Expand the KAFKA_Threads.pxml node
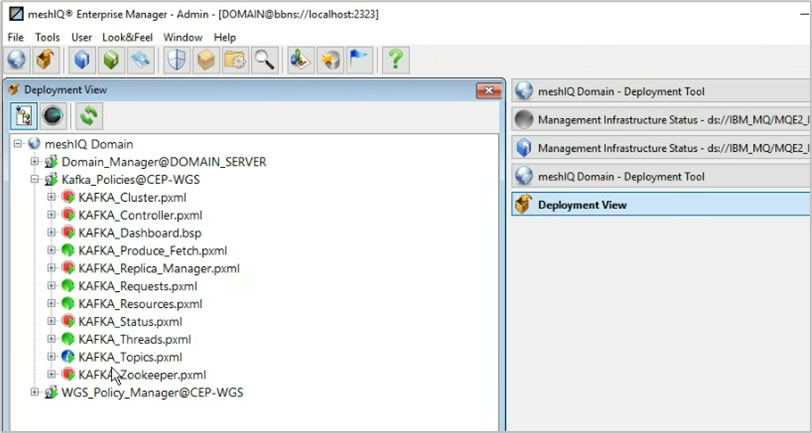This screenshot has width=812, height=433. click(x=51, y=339)
